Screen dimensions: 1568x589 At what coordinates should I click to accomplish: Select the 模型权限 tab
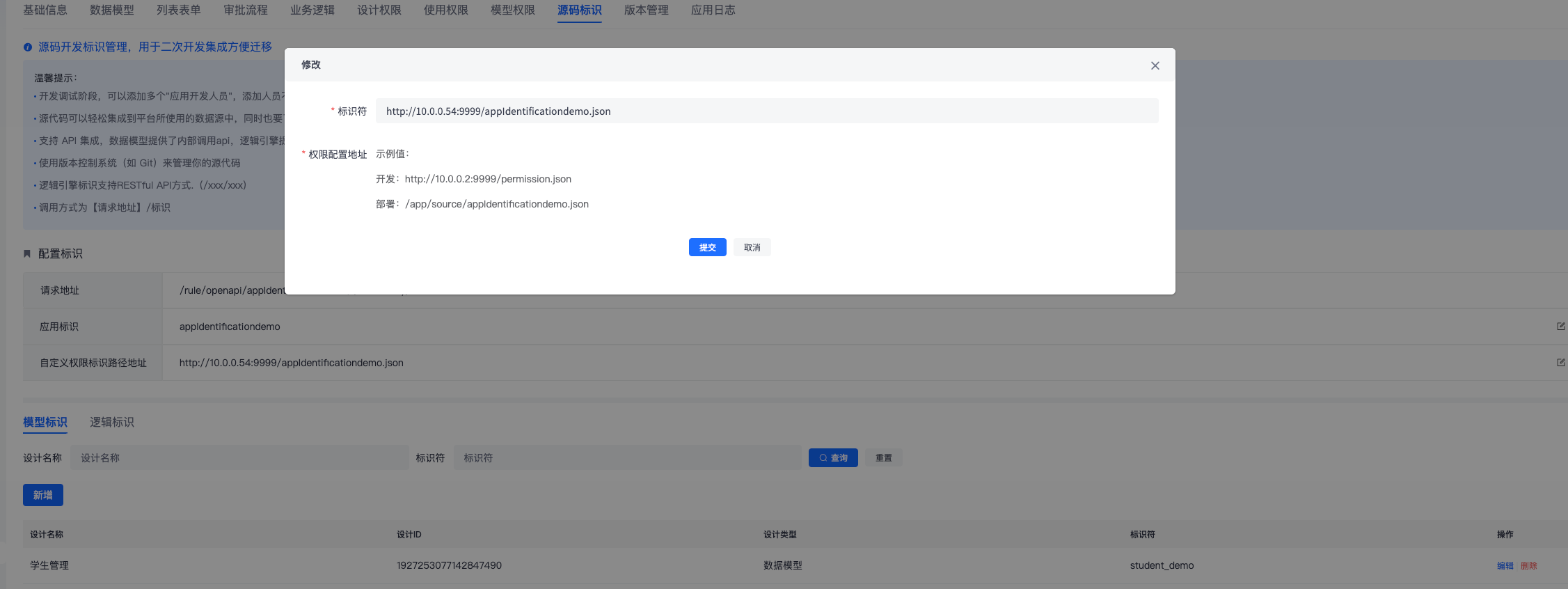tap(513, 10)
